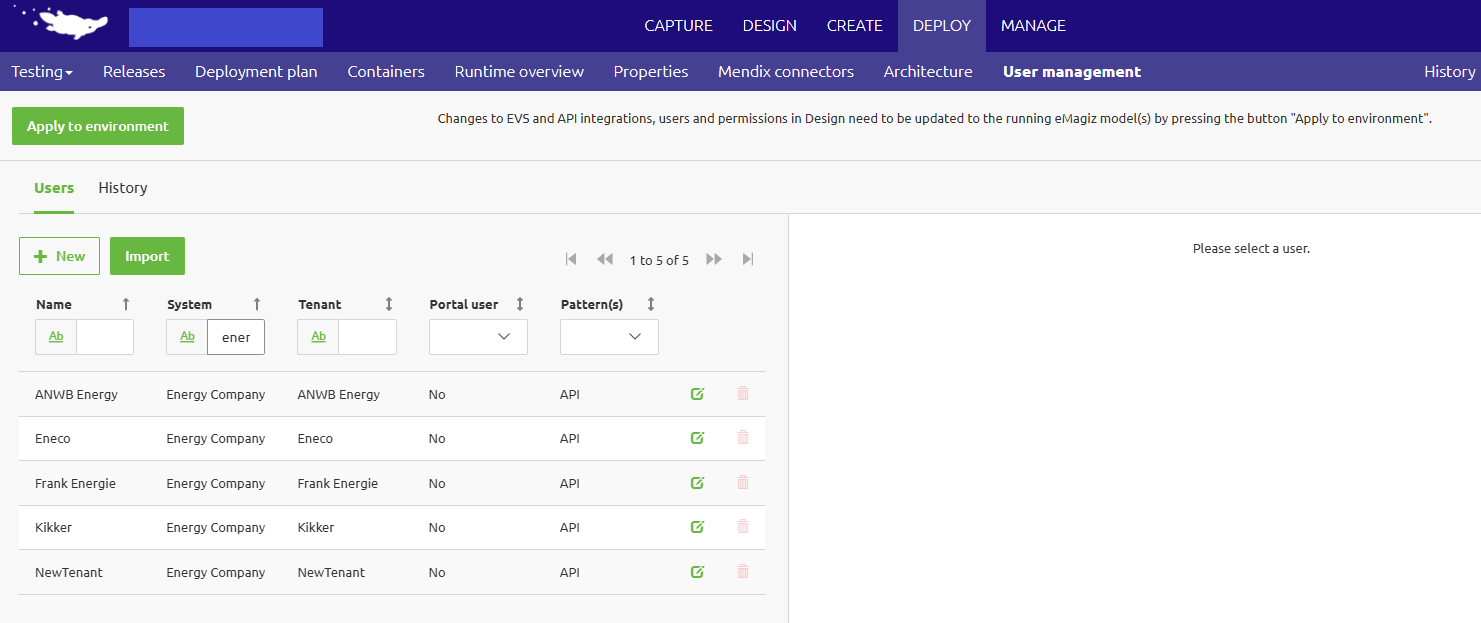The width and height of the screenshot is (1481, 623).
Task: Open the CREATE phase
Action: coord(855,26)
